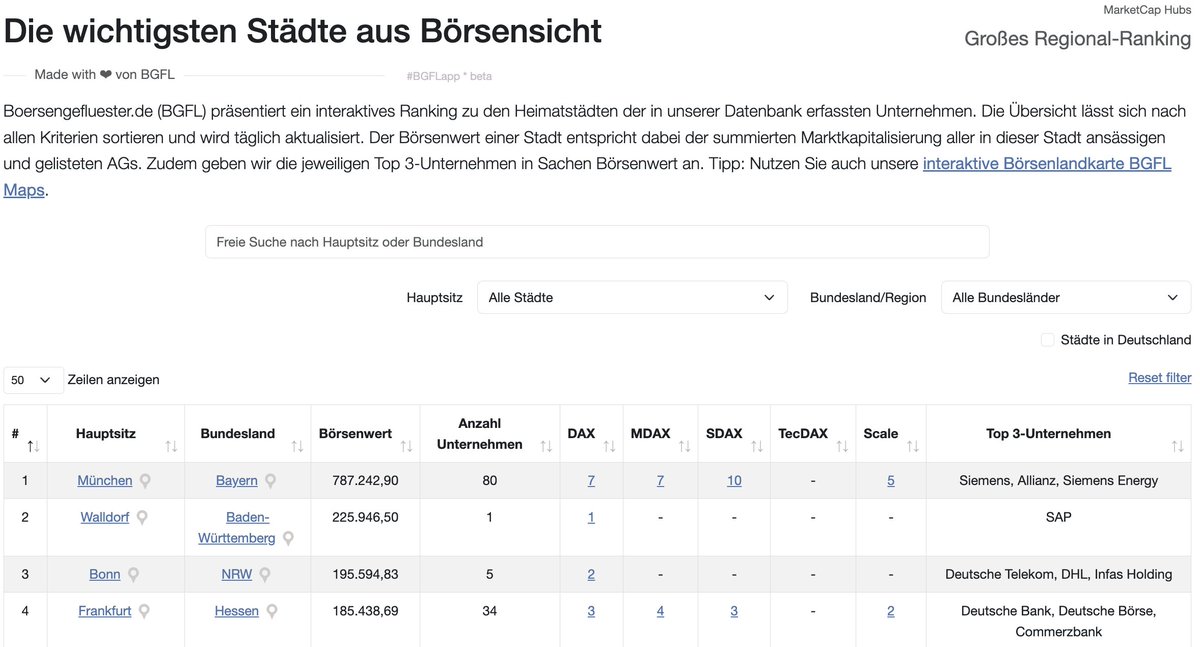Open the Hauptsitz Alle Städte dropdown
1200x647 pixels.
point(632,297)
